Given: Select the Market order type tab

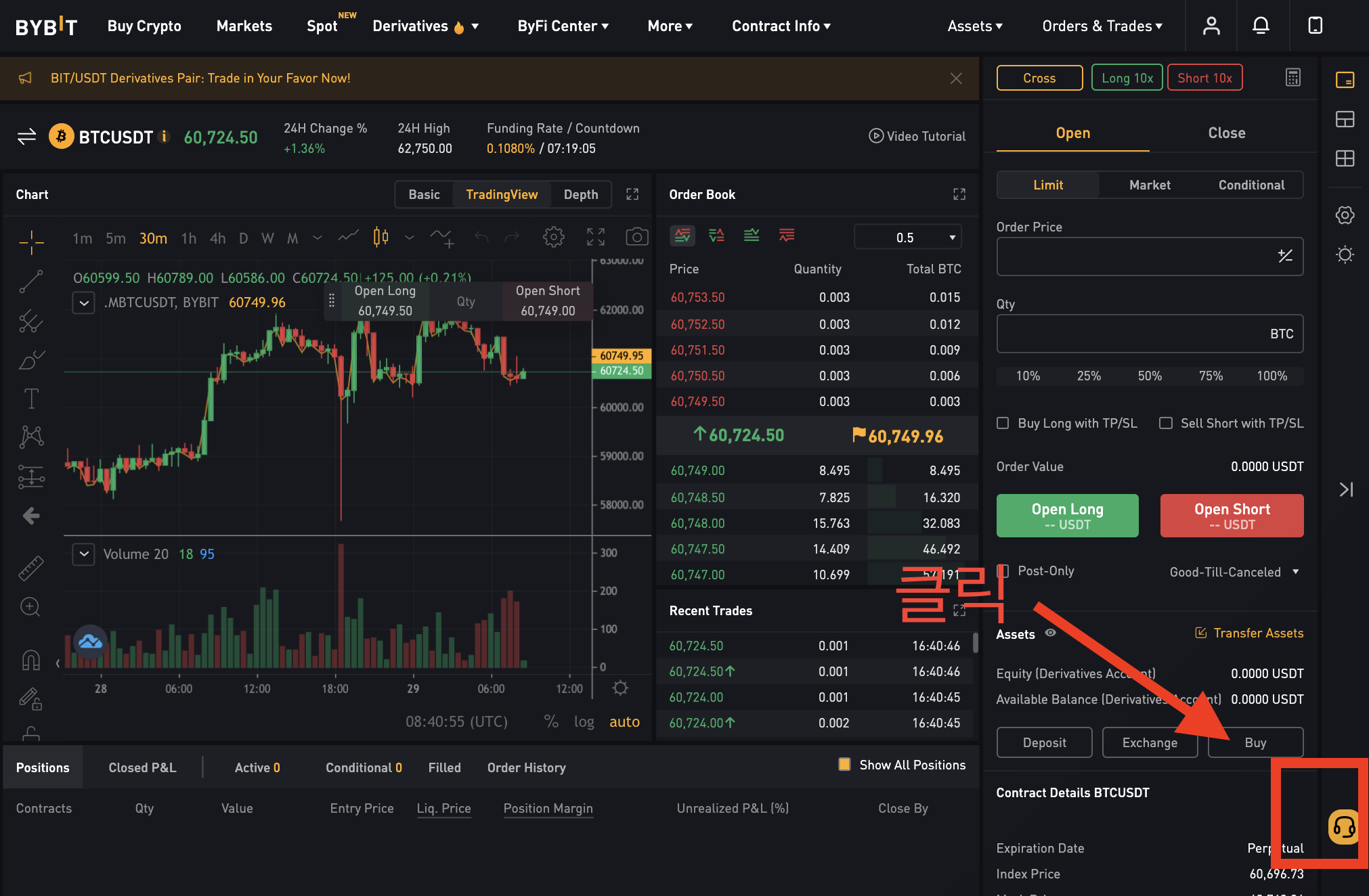Looking at the screenshot, I should [x=1150, y=185].
